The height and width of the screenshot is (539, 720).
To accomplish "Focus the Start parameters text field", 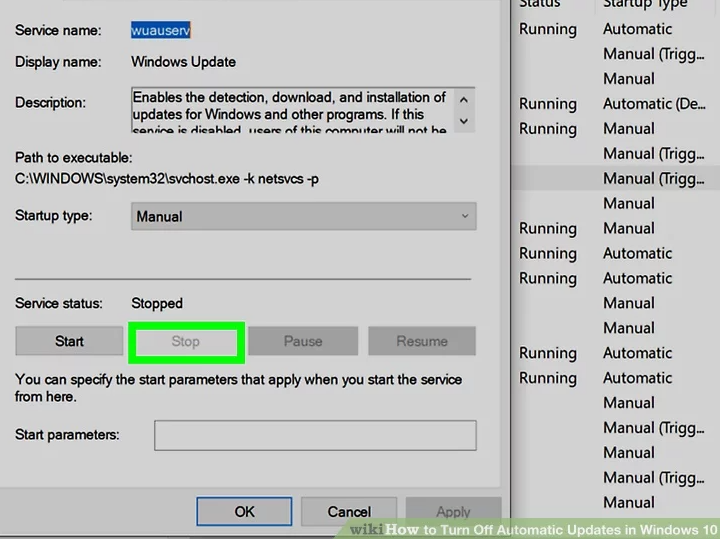I will point(315,435).
